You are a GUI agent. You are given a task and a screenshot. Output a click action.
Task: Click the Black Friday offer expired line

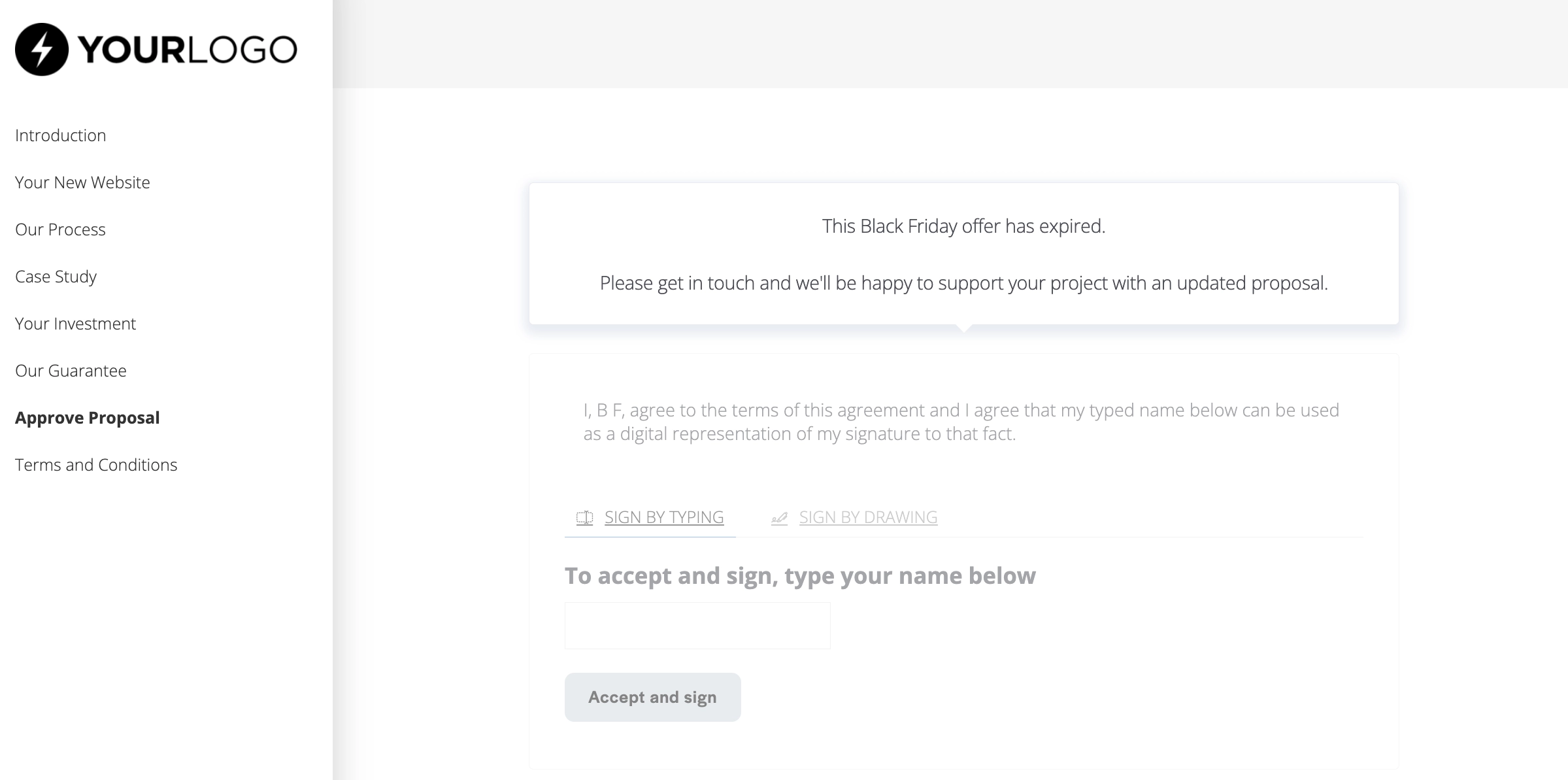pos(963,226)
